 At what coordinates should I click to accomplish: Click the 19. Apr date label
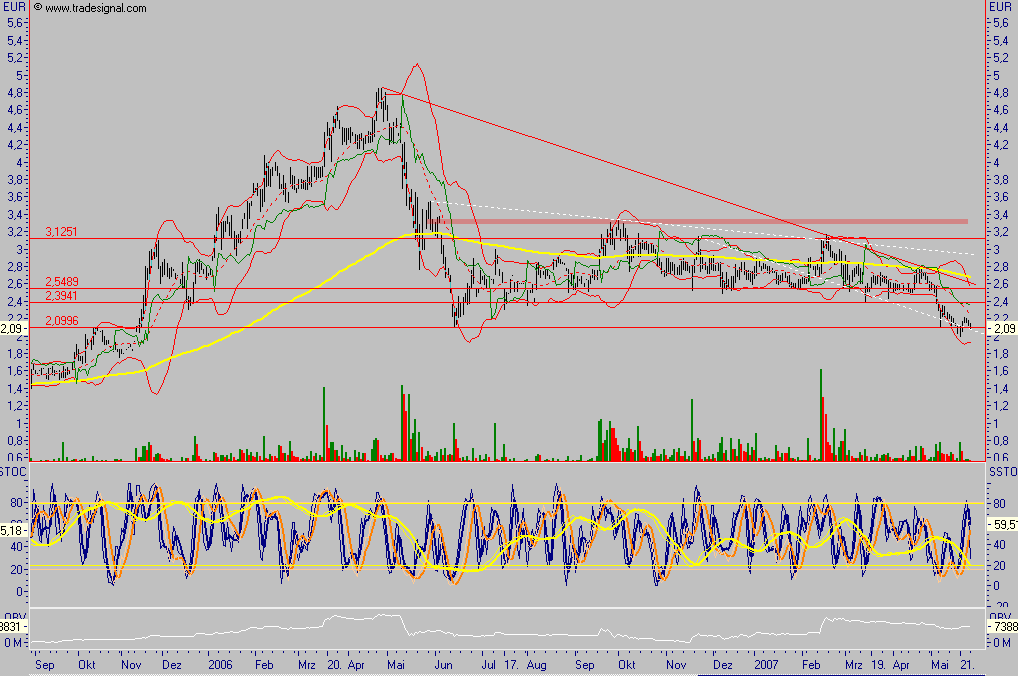890,665
